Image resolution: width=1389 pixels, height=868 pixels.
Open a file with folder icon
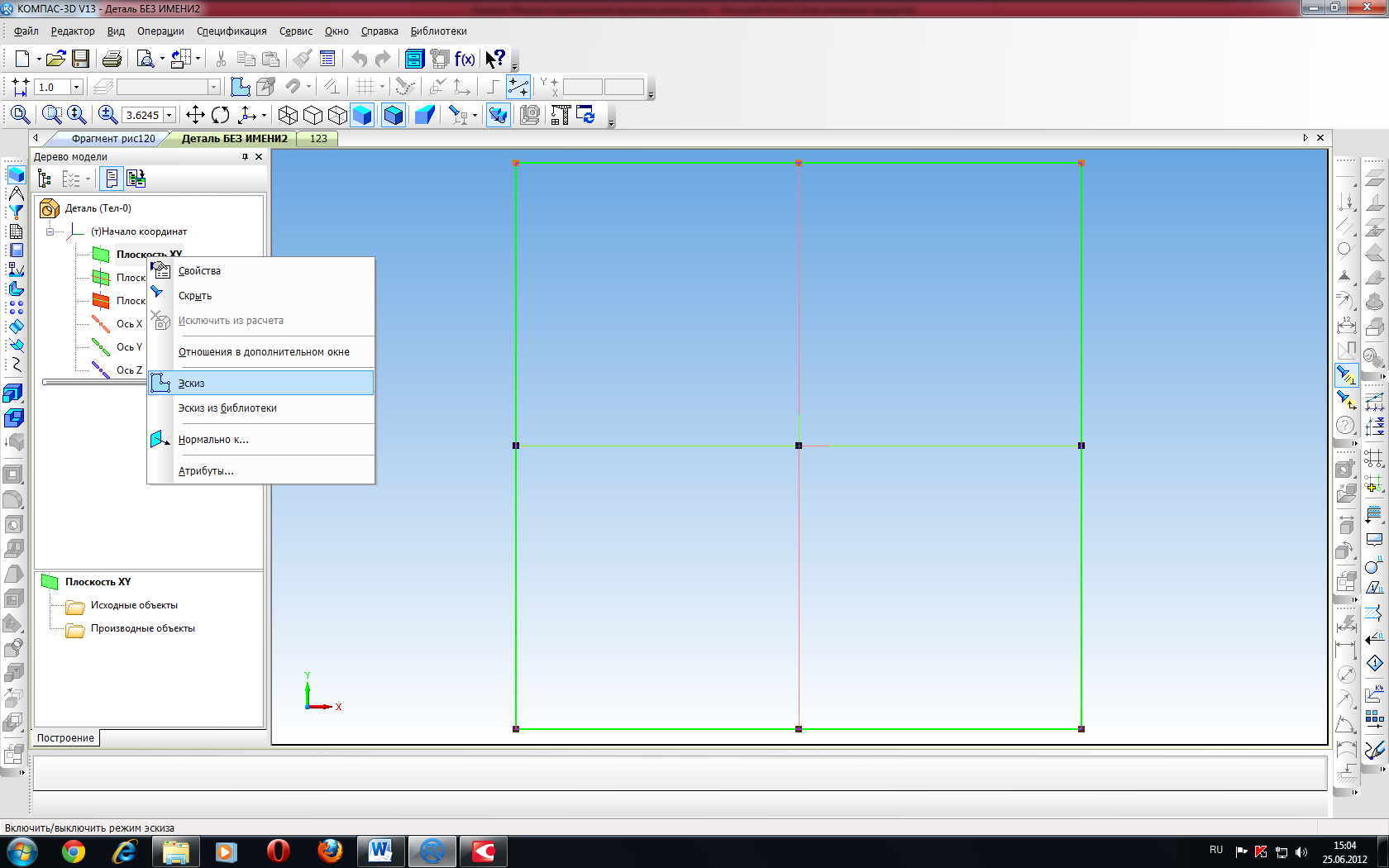point(55,59)
